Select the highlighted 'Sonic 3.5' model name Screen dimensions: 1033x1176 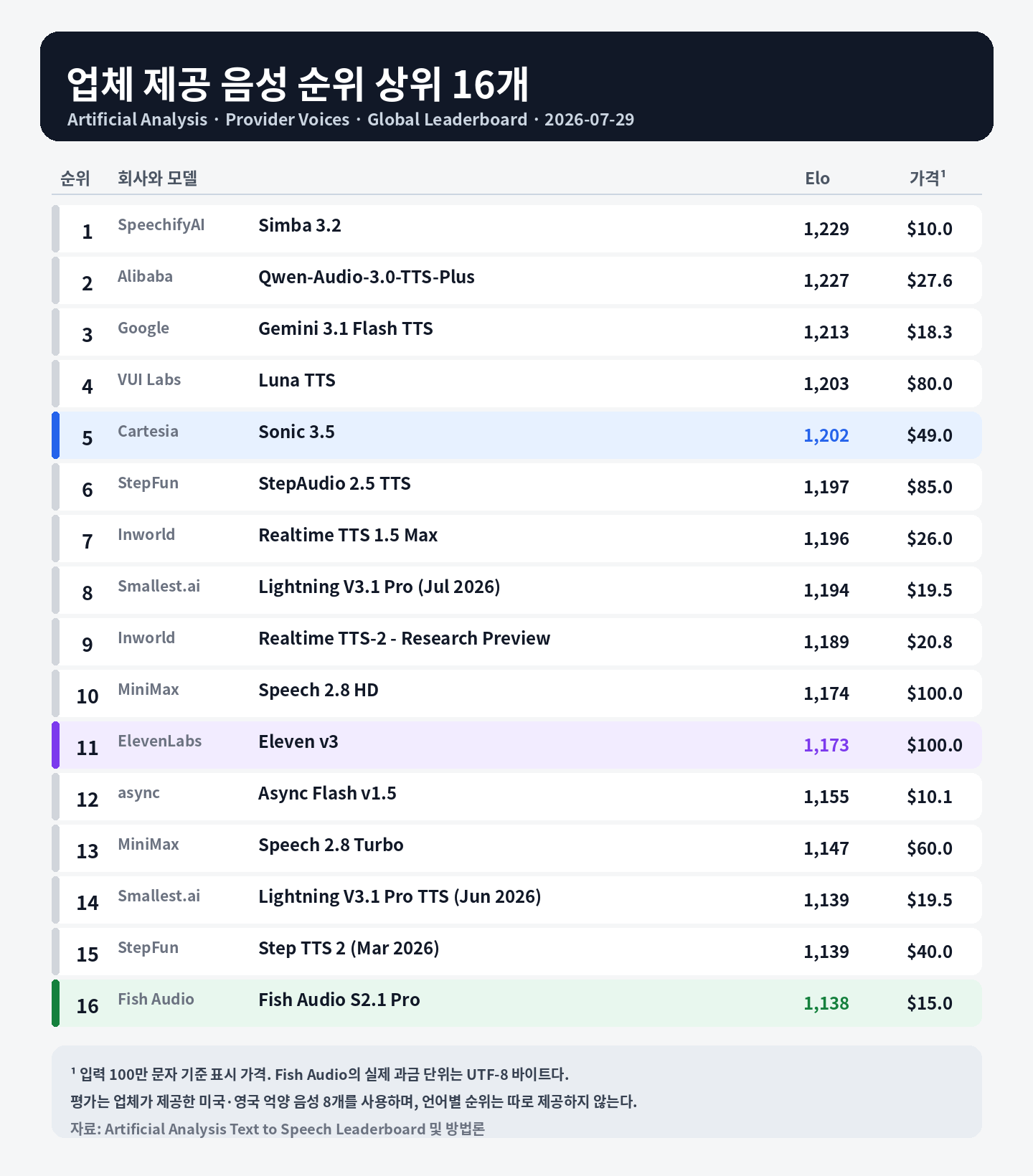click(296, 432)
